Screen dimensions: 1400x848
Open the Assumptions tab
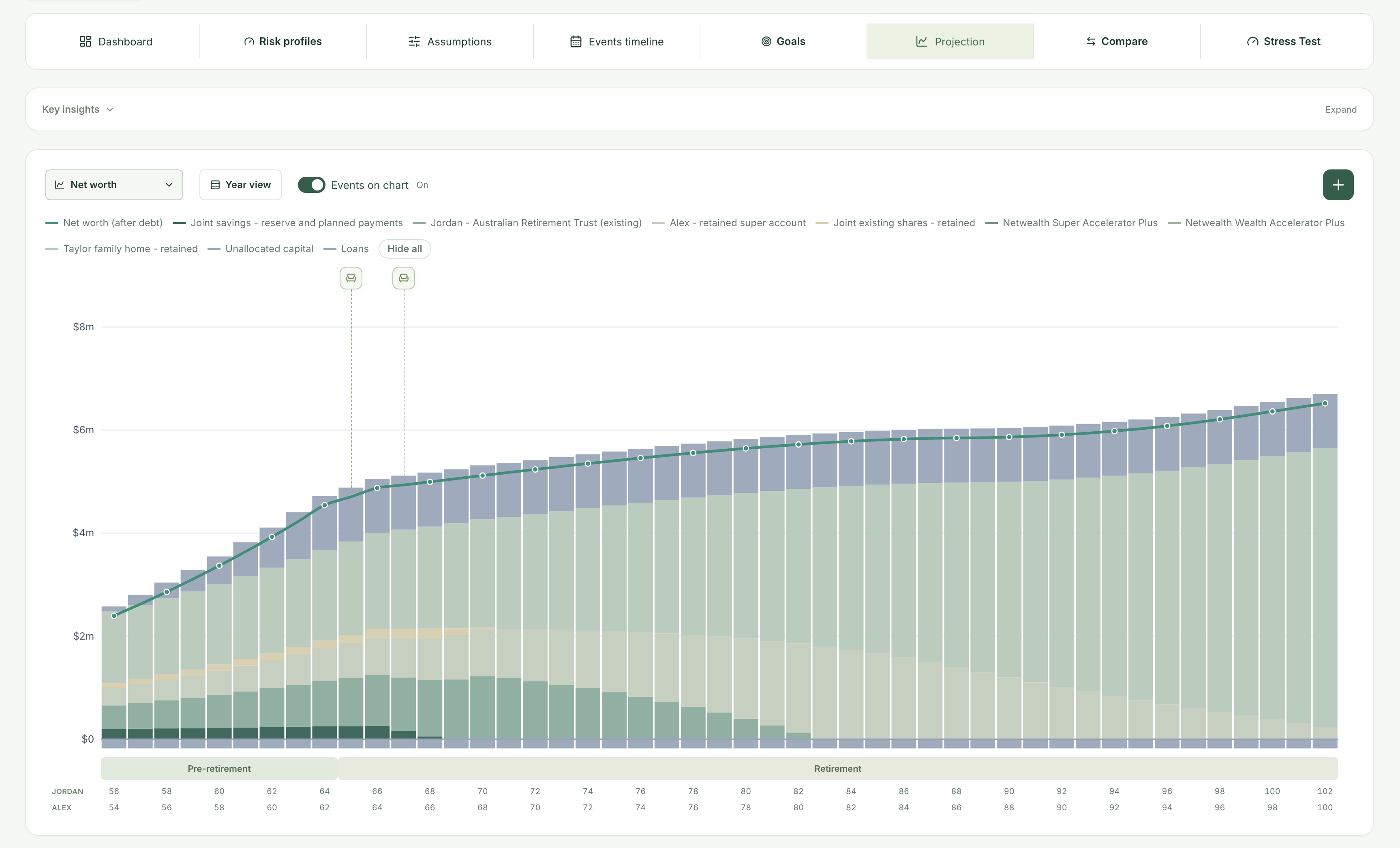pyautogui.click(x=450, y=41)
